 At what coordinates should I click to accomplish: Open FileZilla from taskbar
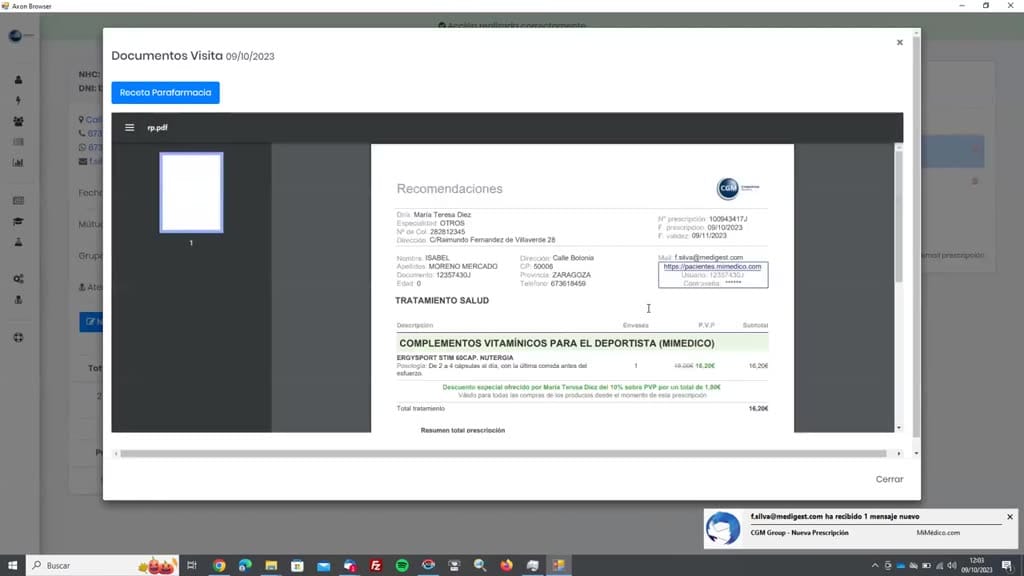[x=376, y=566]
